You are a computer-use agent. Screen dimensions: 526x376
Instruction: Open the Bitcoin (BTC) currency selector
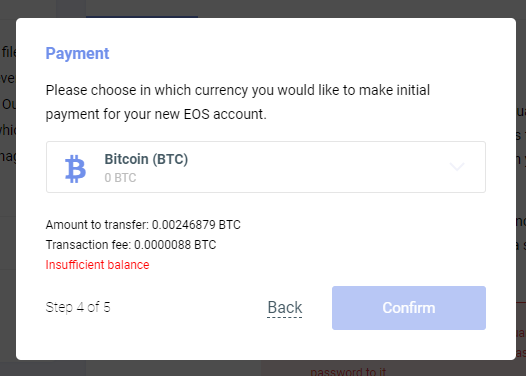click(266, 167)
